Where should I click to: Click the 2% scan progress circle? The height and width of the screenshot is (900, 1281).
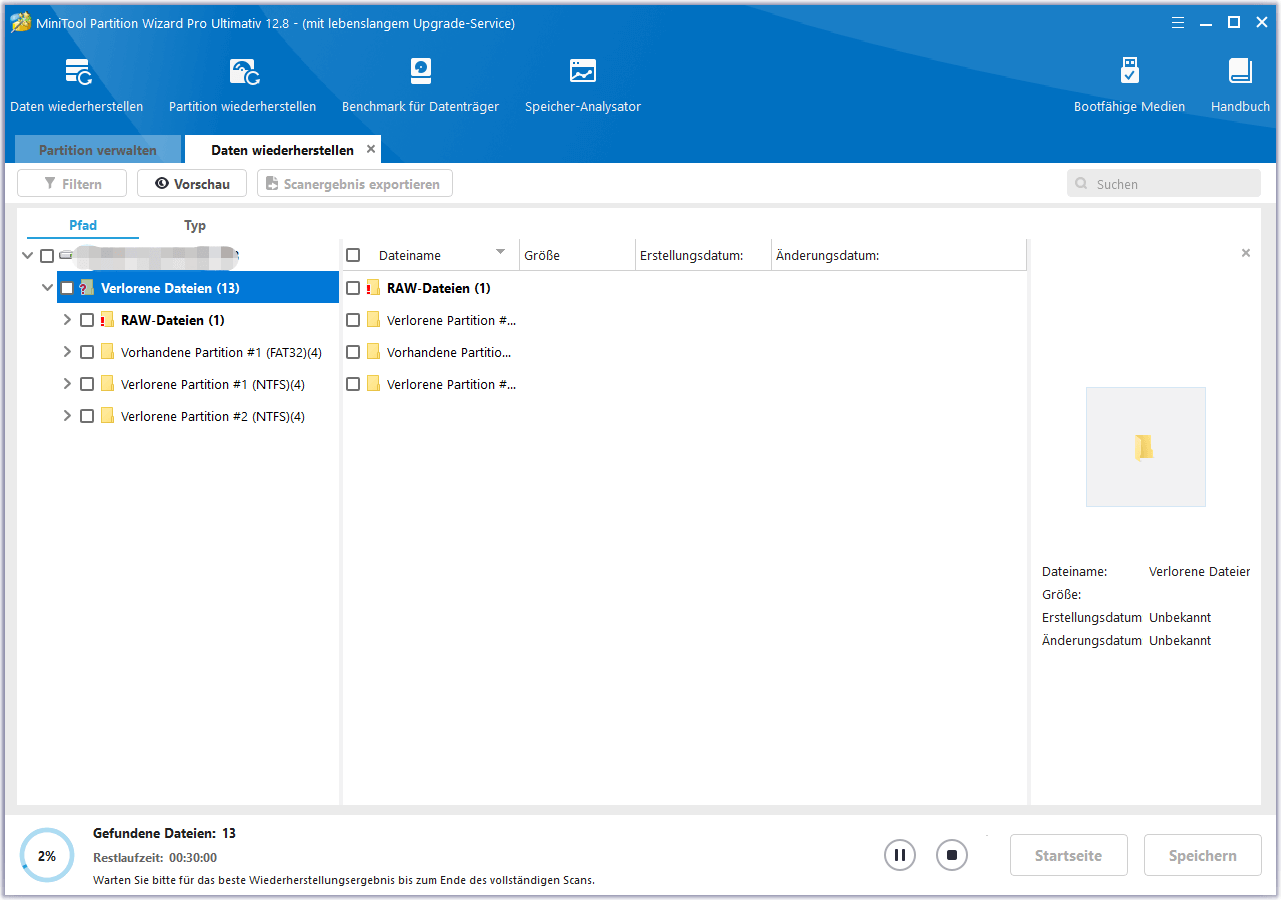pos(47,856)
